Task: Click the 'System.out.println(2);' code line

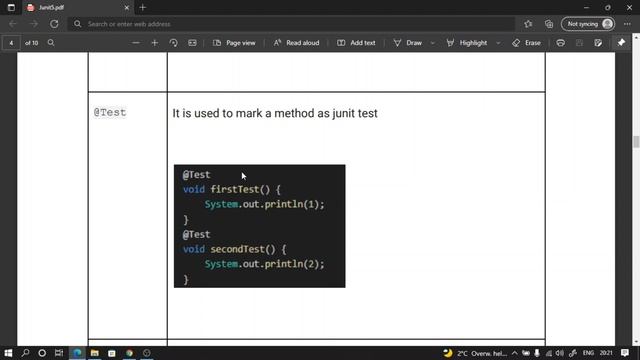Action: 264,264
